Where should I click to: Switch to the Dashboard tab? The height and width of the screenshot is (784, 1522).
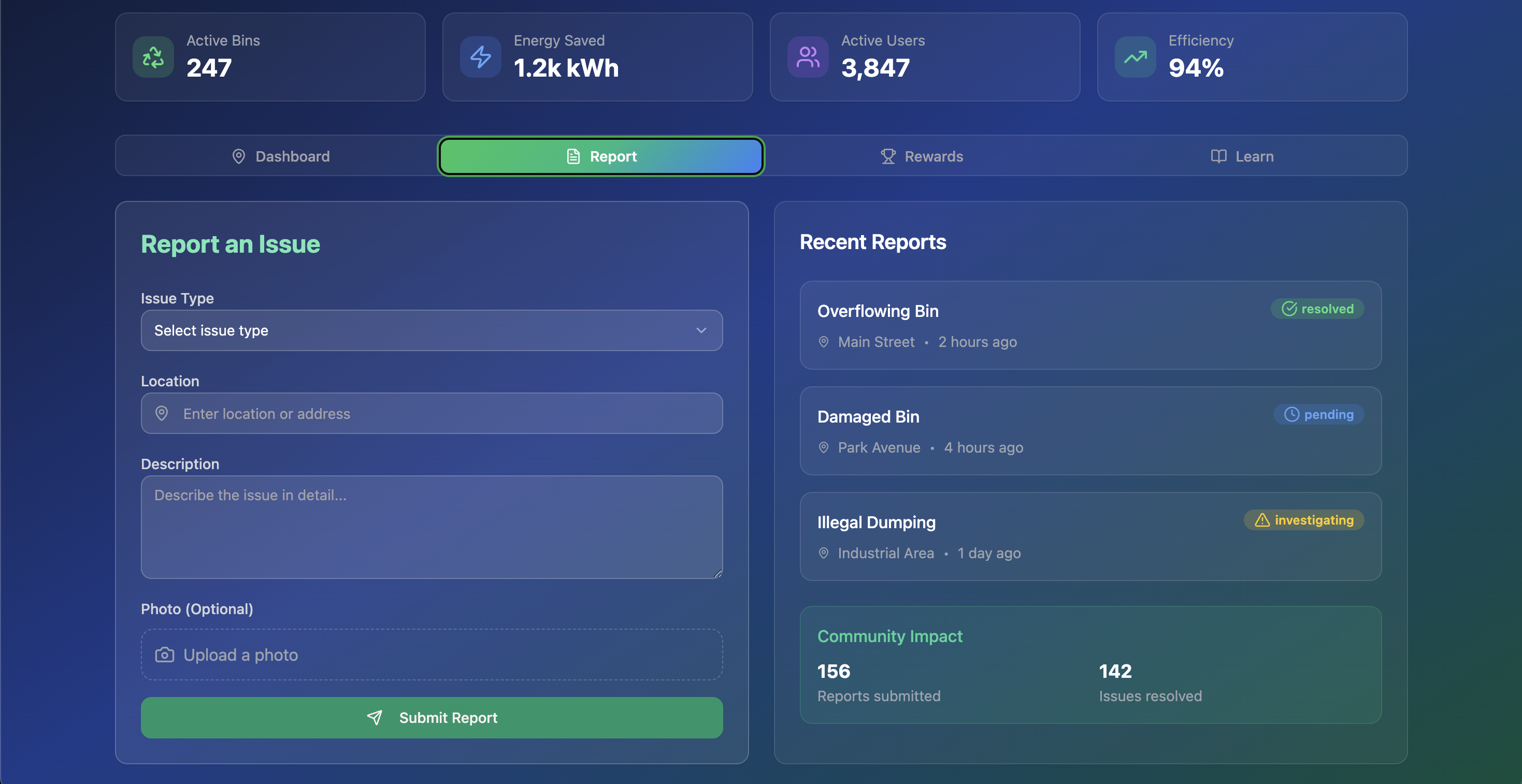[280, 156]
